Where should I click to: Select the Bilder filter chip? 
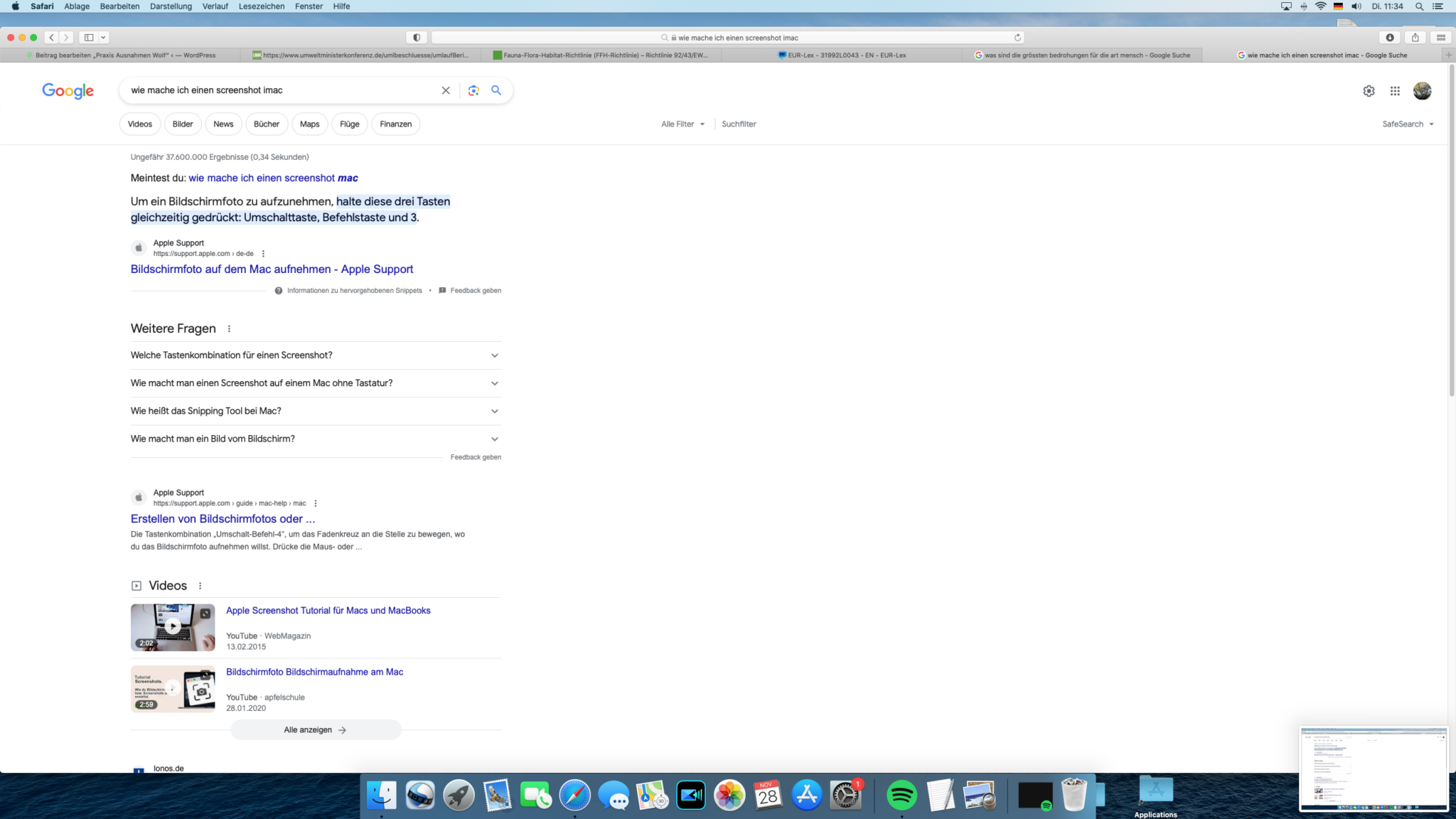point(183,124)
